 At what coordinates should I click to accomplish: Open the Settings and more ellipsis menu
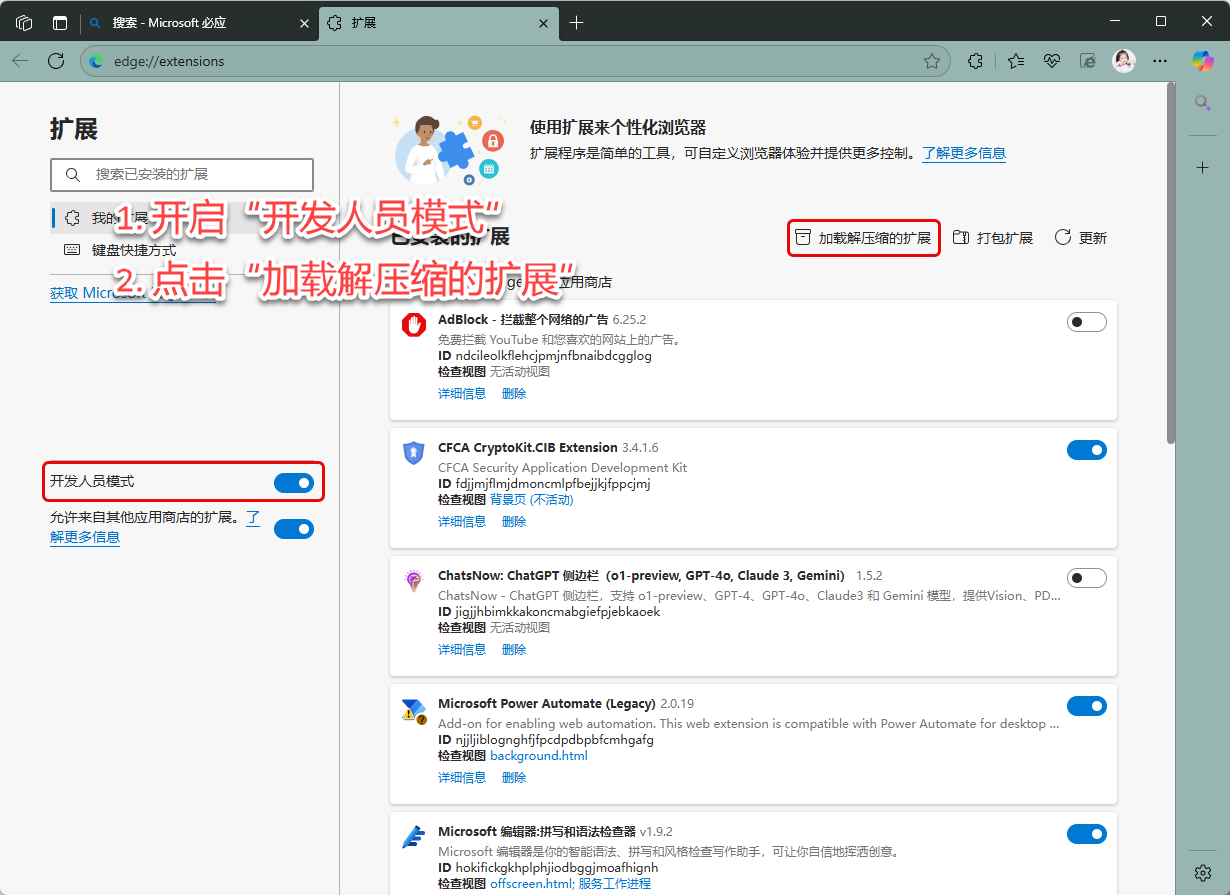pyautogui.click(x=1160, y=61)
